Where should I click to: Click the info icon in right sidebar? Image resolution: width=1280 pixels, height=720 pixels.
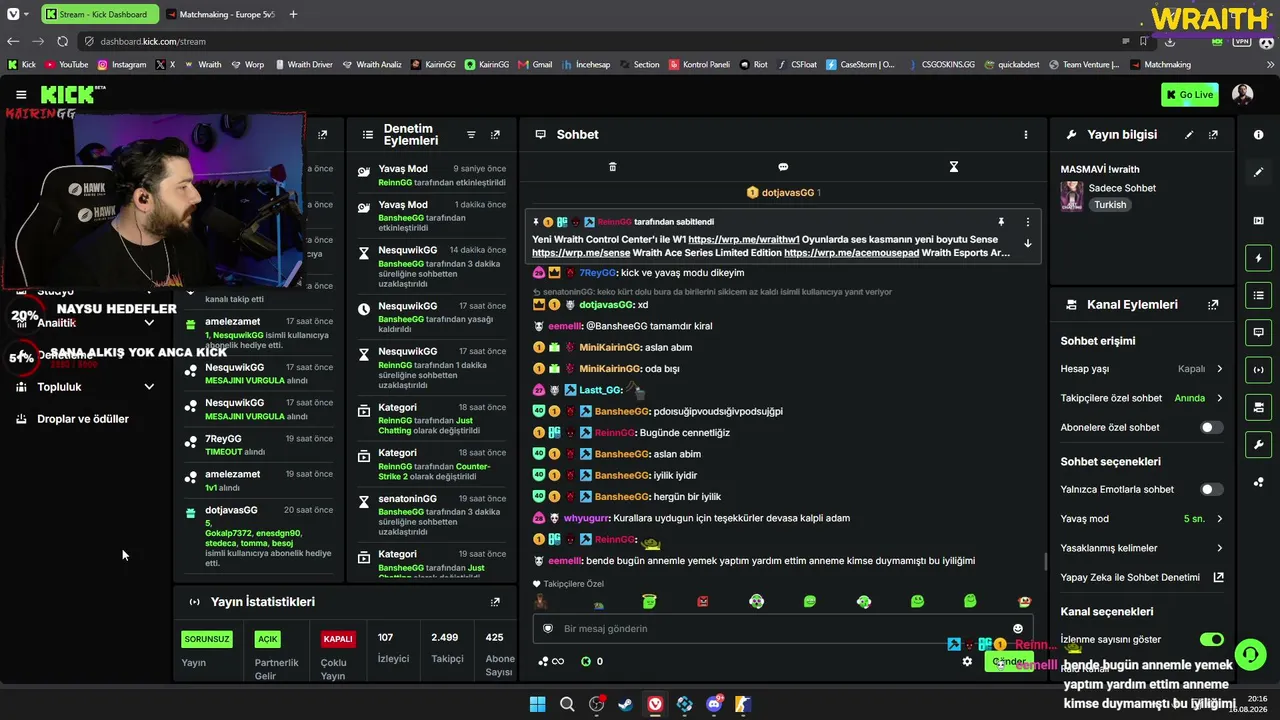click(x=1258, y=135)
